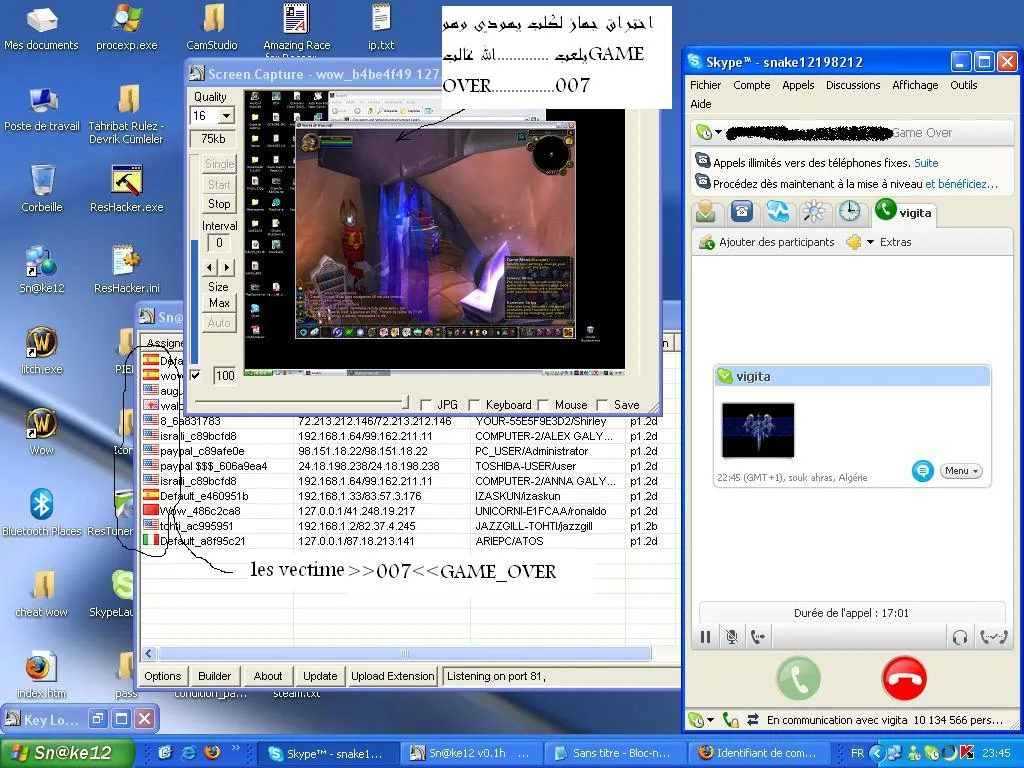Click the red hang up call button
The width and height of the screenshot is (1024, 768).
coord(904,679)
